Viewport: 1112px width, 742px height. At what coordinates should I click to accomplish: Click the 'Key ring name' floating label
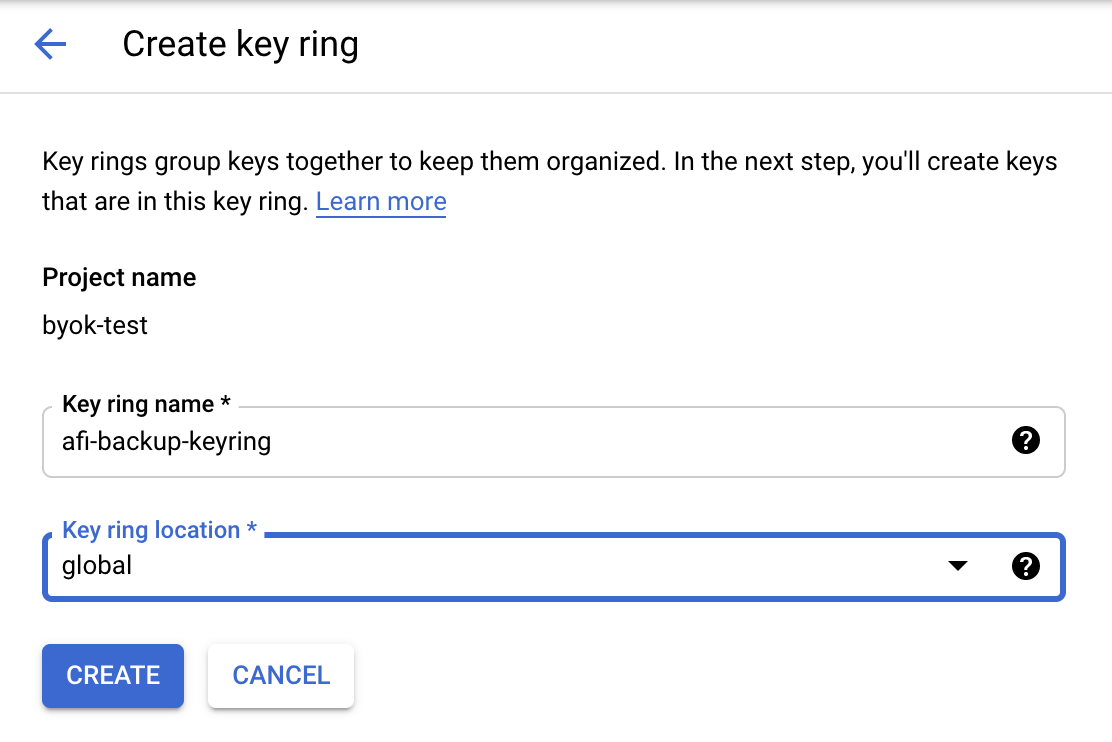point(138,404)
